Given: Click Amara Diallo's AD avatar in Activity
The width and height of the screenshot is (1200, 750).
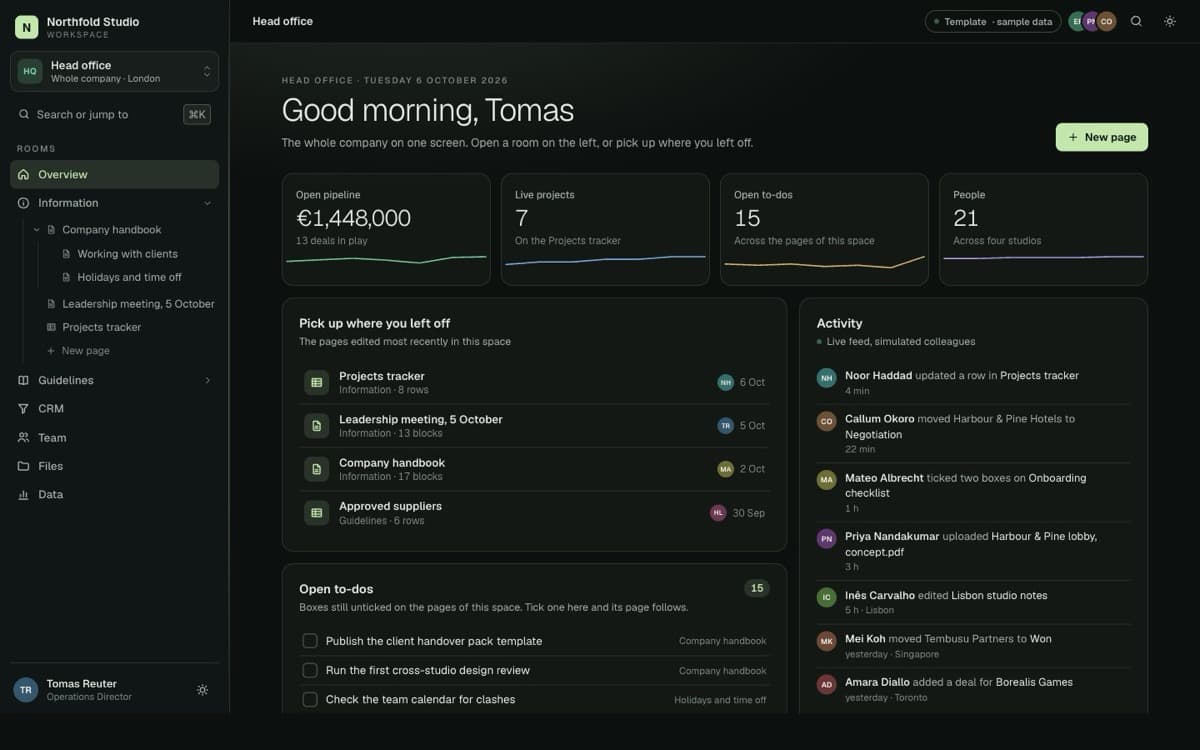Looking at the screenshot, I should click(x=826, y=684).
